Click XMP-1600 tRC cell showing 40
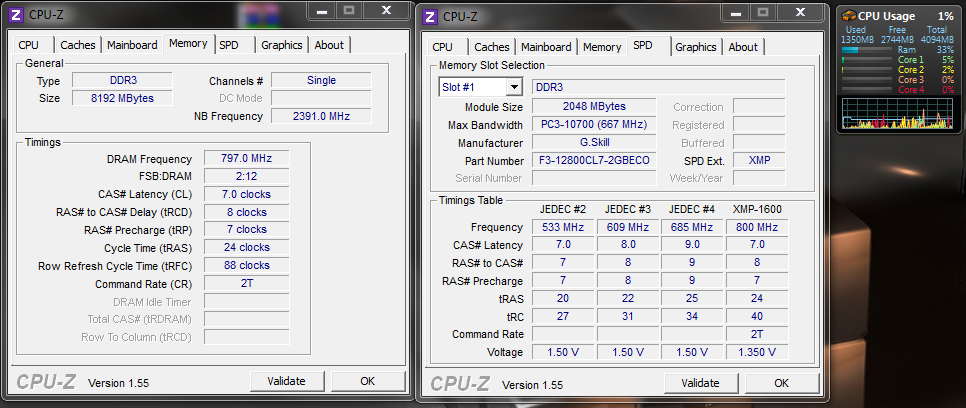Screen dimensions: 966x408 tap(757, 316)
